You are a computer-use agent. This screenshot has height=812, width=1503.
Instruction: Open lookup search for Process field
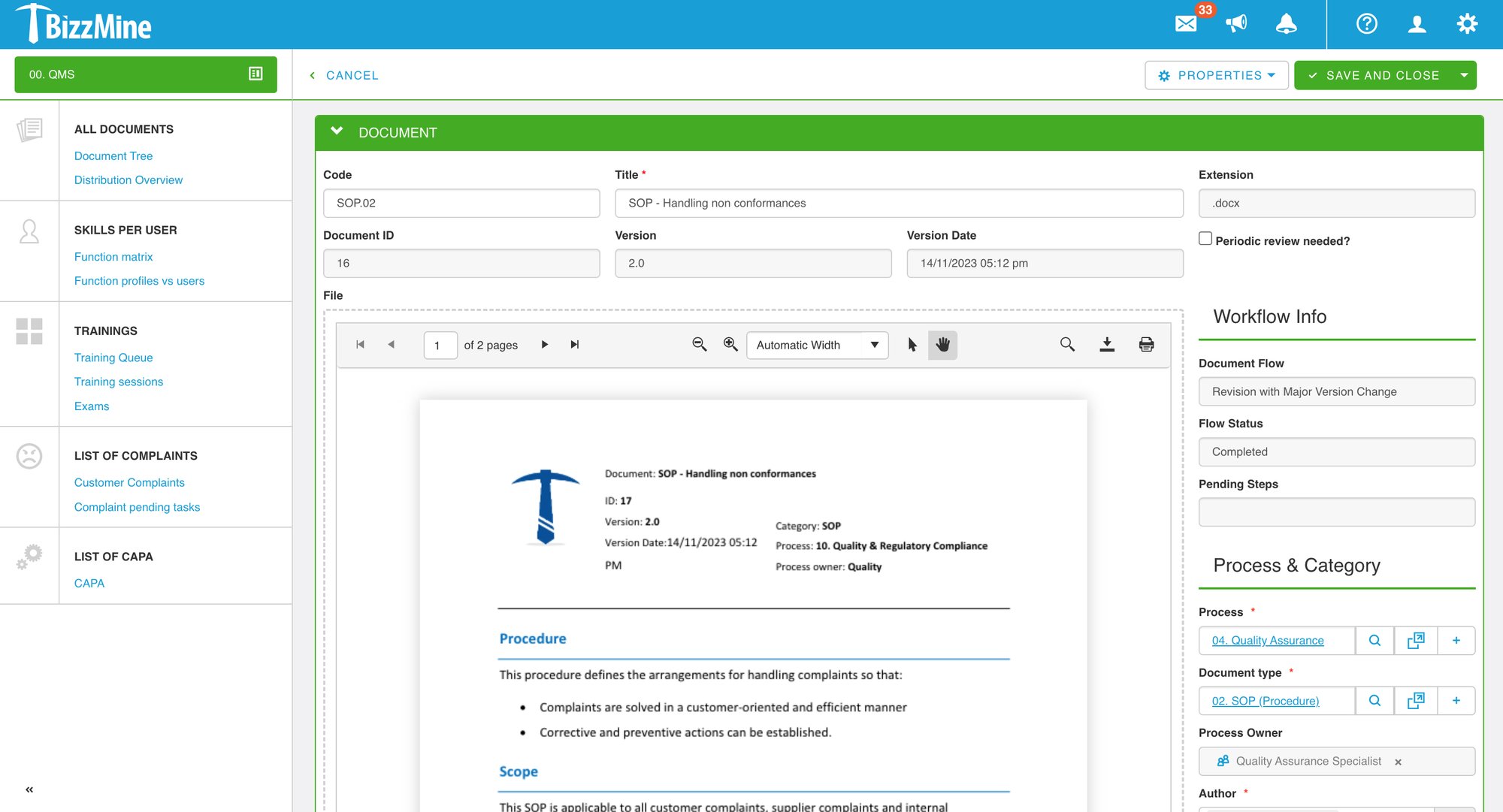pyautogui.click(x=1374, y=640)
